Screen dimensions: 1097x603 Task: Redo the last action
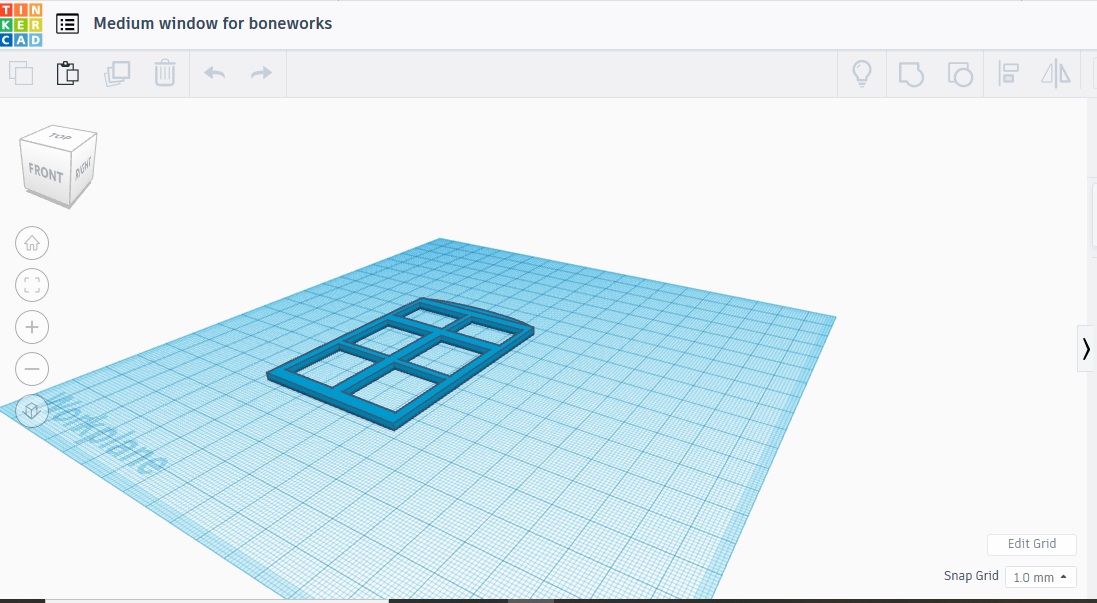point(261,73)
